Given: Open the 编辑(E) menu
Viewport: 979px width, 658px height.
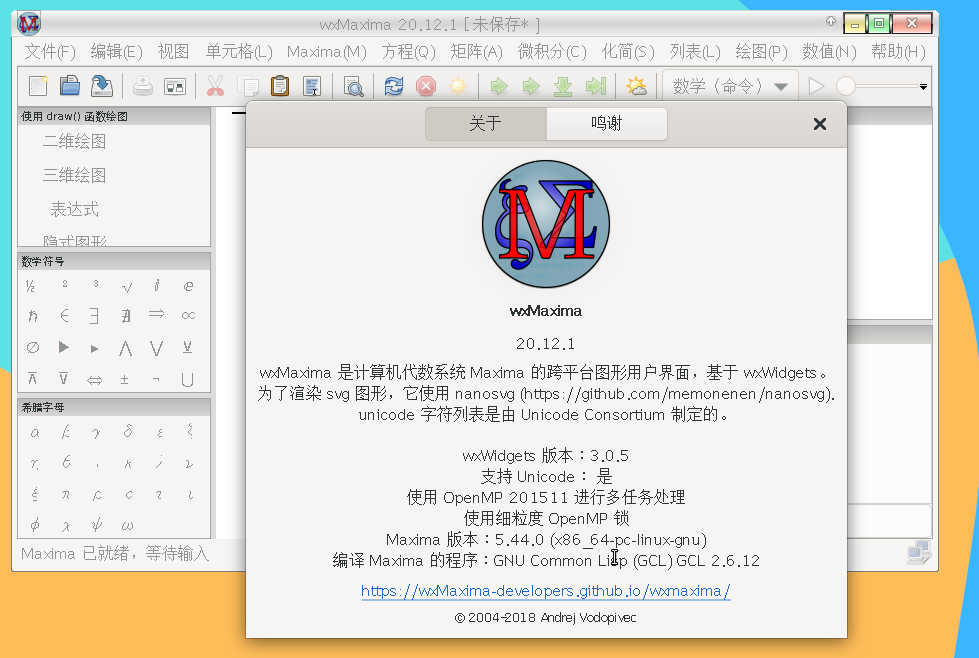Looking at the screenshot, I should coord(117,51).
